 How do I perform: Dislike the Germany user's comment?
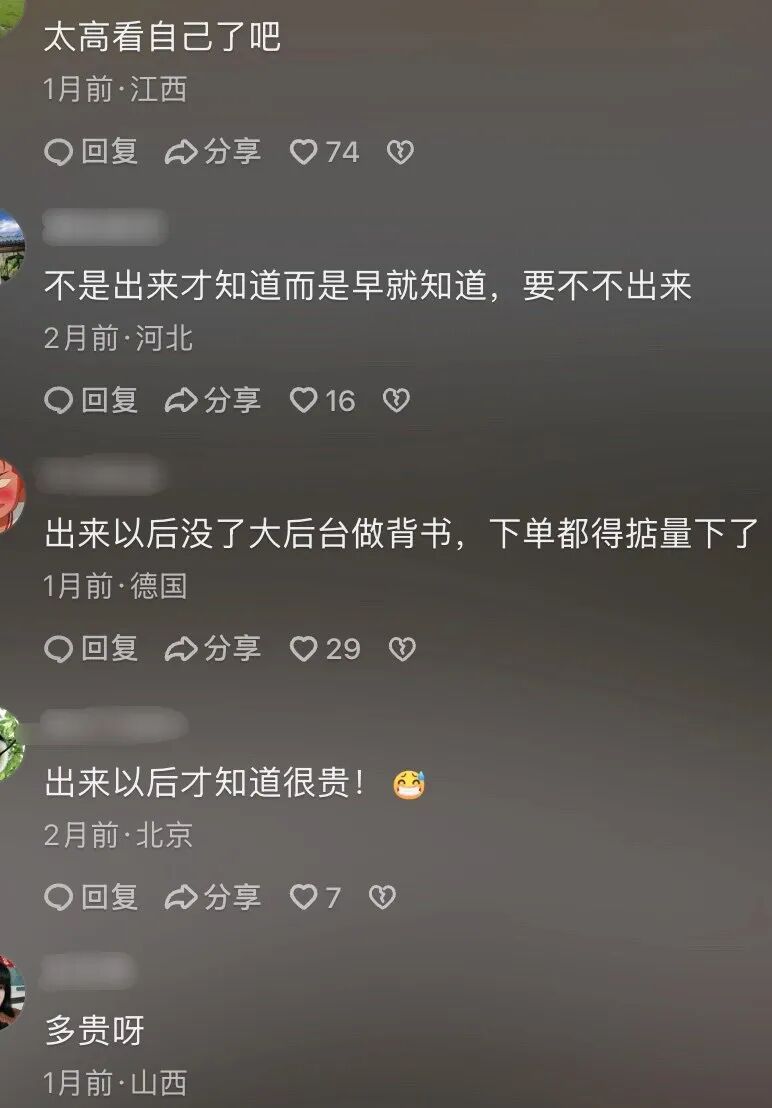[402, 649]
